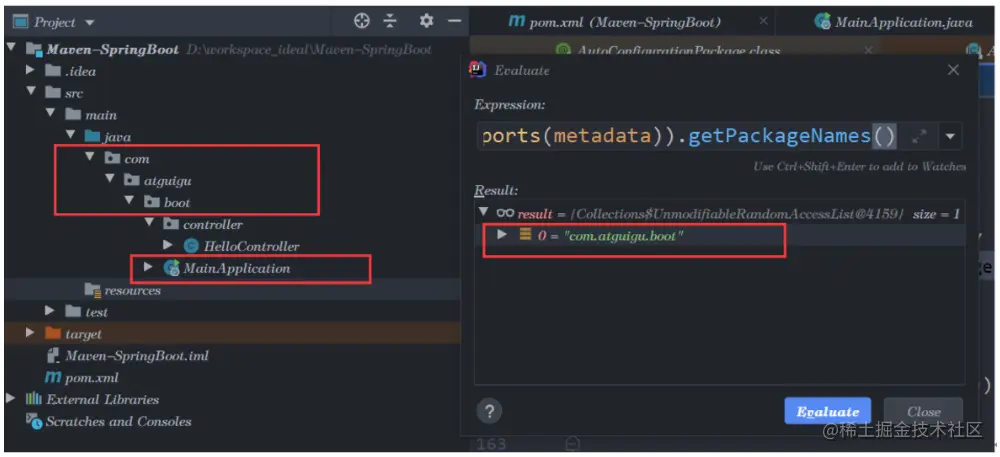Close the AutoConfigurationPackage.class tab
The width and height of the screenshot is (1000, 457).
868,50
